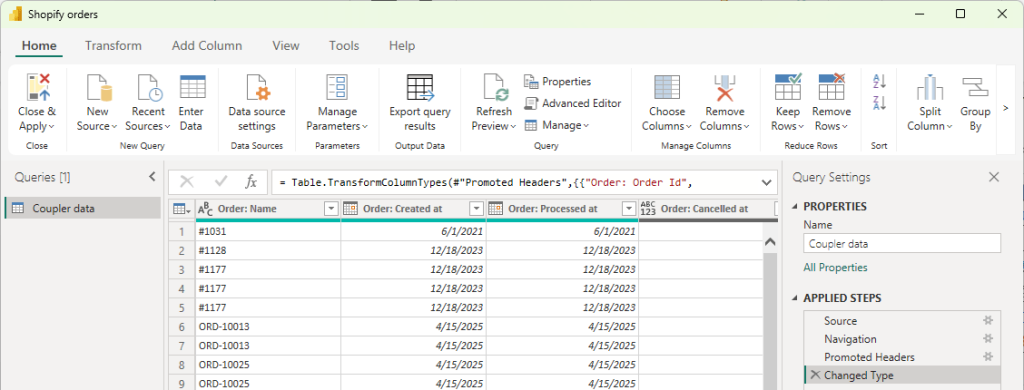Open filter dropdown for Order: Processed at
The image size is (1024, 390).
coord(630,209)
